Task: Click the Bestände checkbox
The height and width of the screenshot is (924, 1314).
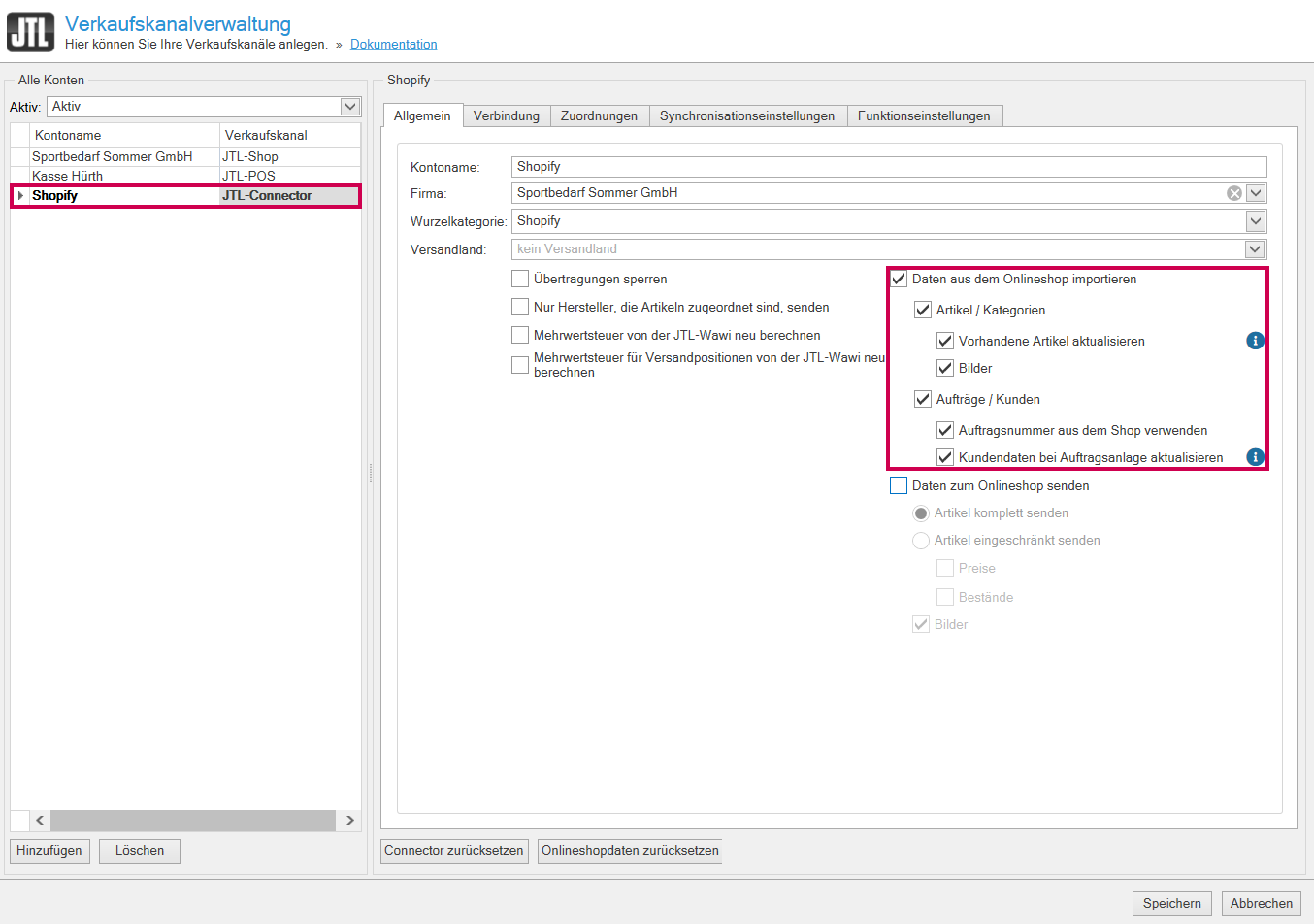Action: point(945,597)
